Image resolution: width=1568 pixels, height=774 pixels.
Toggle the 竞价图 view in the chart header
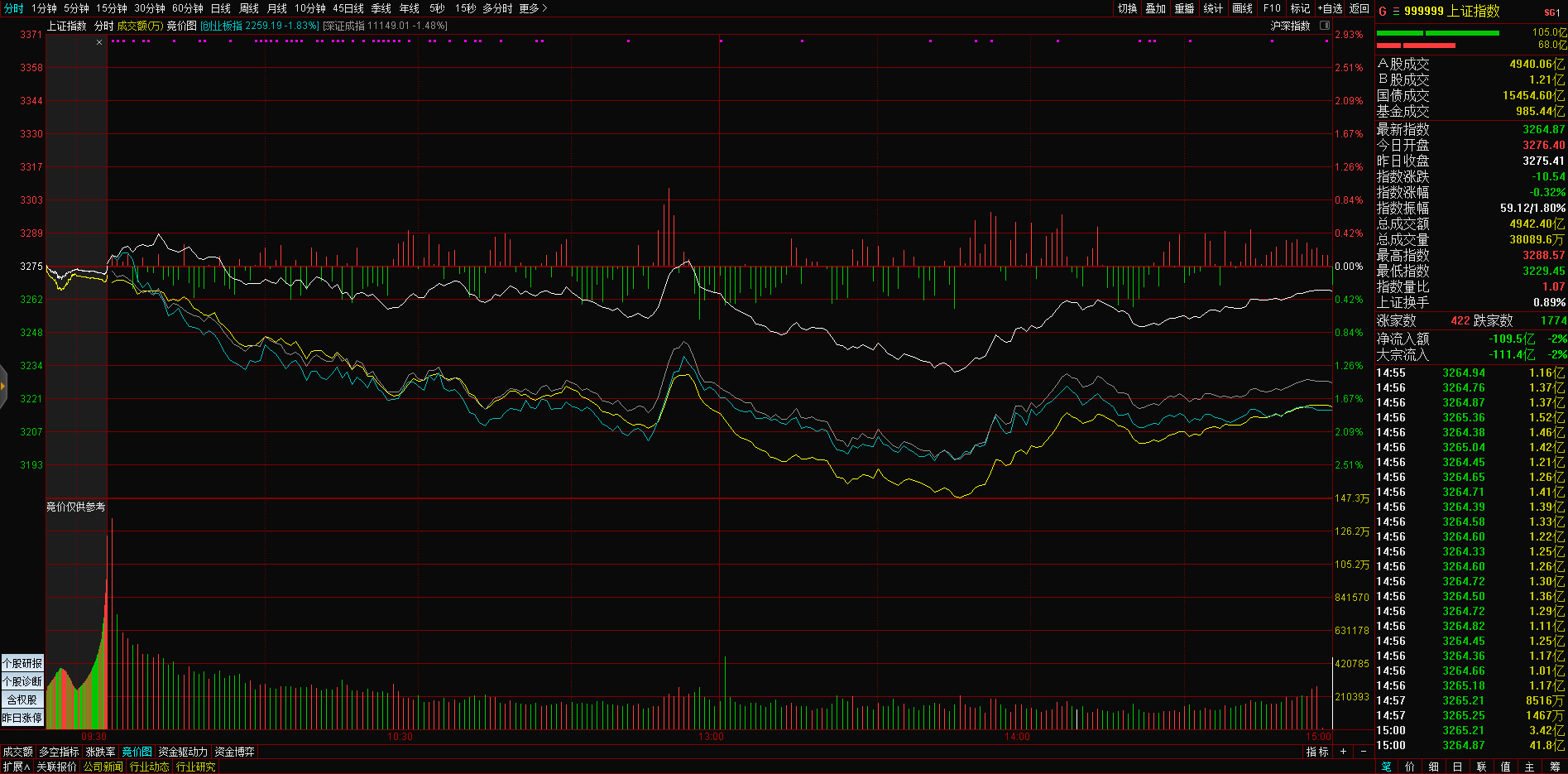tap(181, 26)
